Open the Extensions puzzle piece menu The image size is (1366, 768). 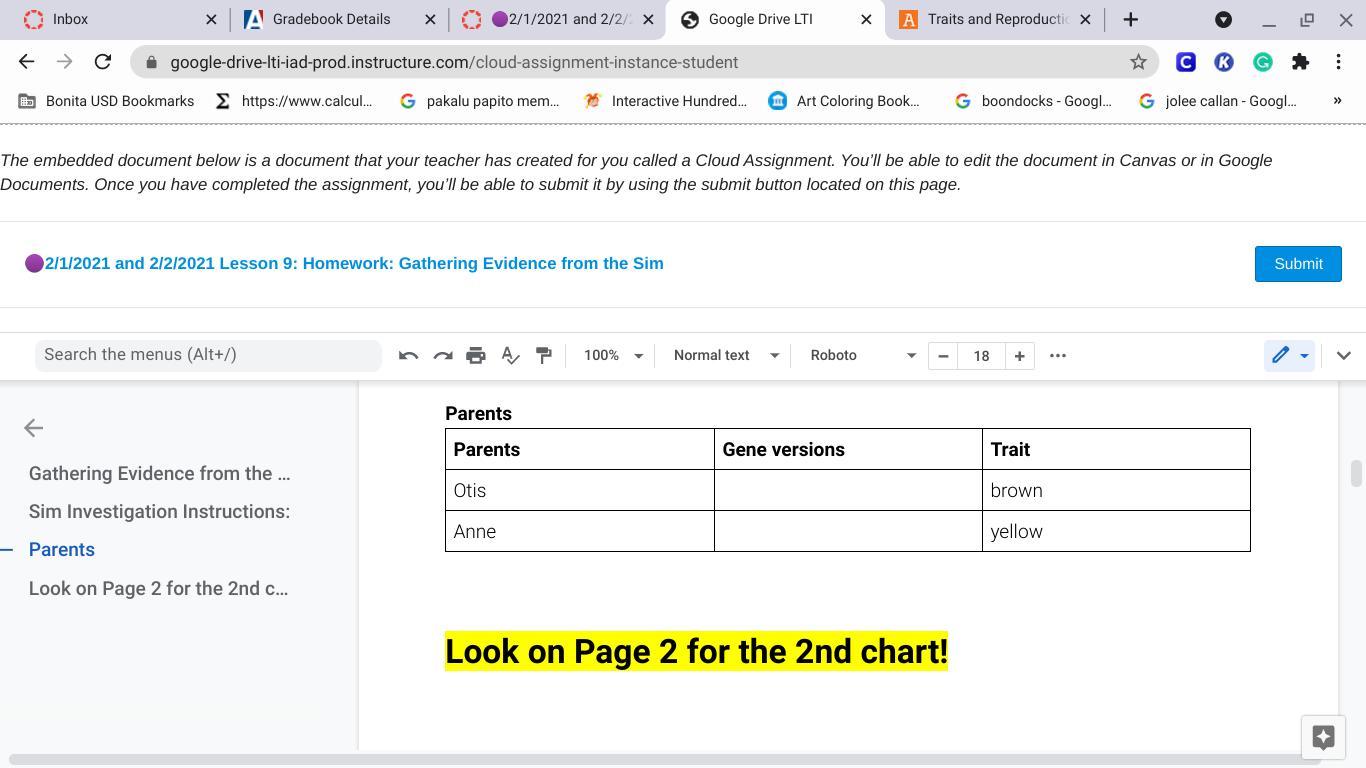coord(1300,62)
